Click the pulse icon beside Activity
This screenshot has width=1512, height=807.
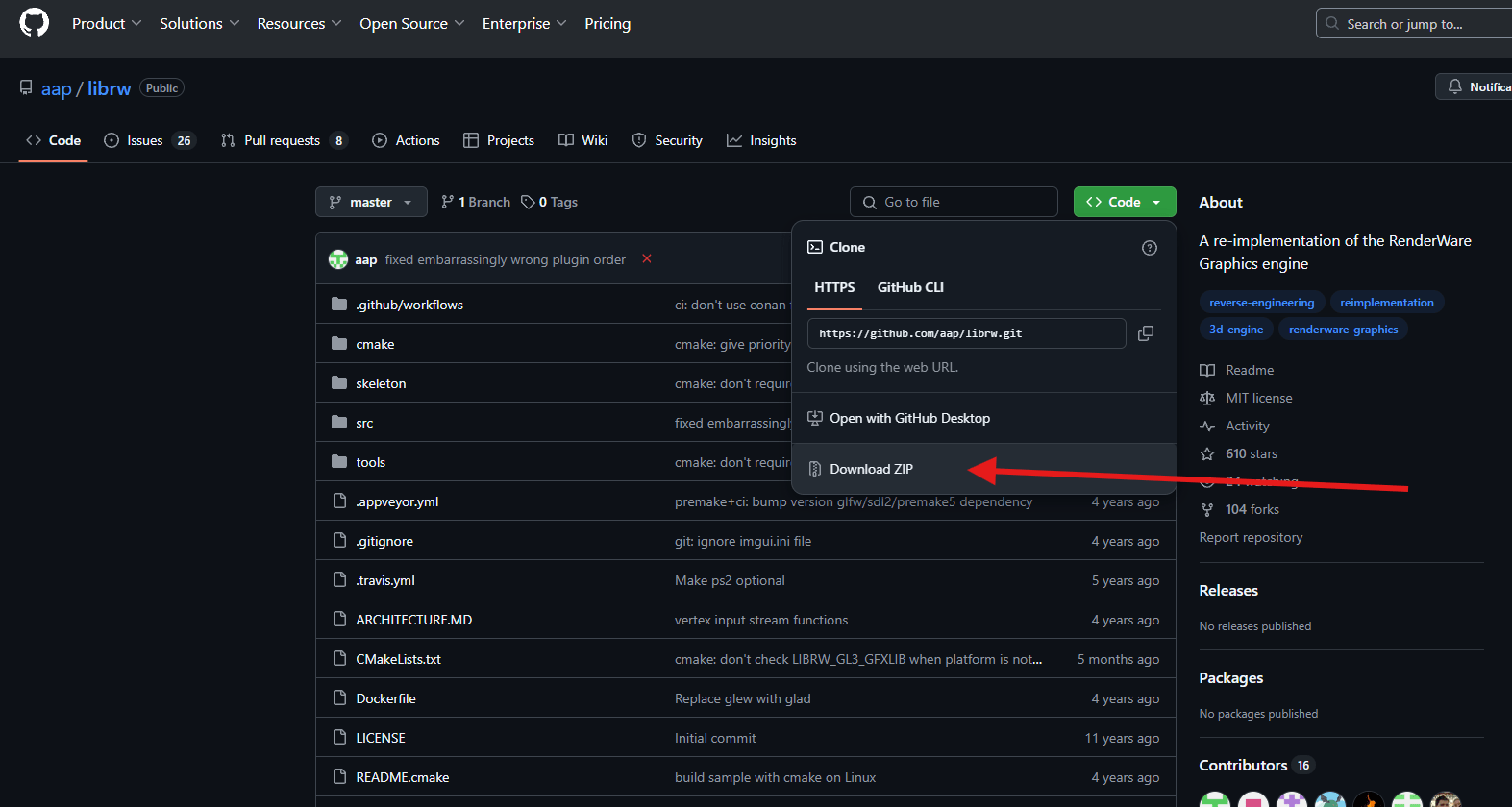tap(1207, 426)
